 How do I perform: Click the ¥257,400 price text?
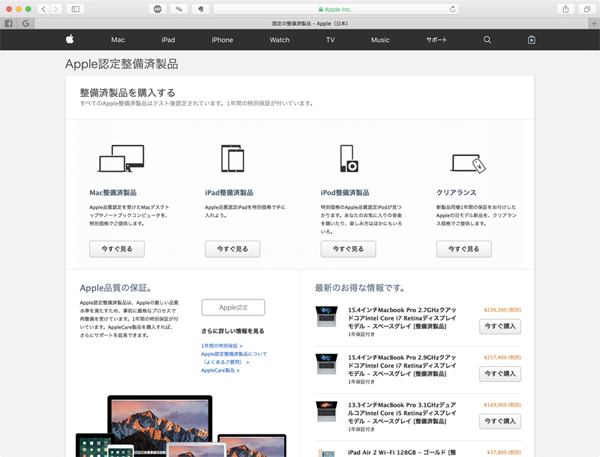[502, 357]
